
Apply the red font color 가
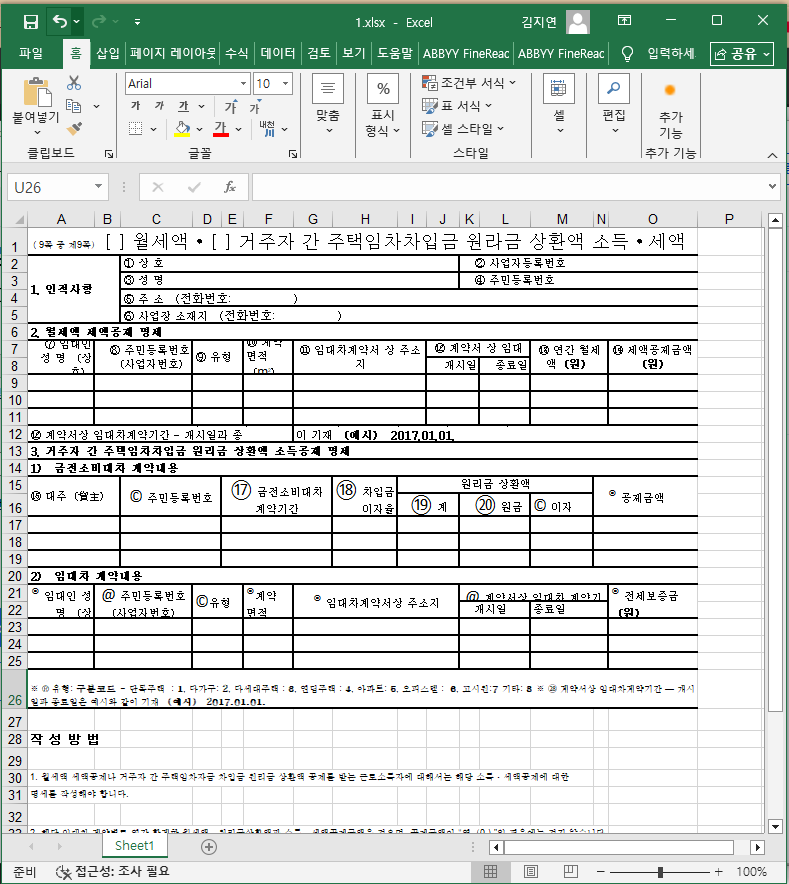(221, 129)
